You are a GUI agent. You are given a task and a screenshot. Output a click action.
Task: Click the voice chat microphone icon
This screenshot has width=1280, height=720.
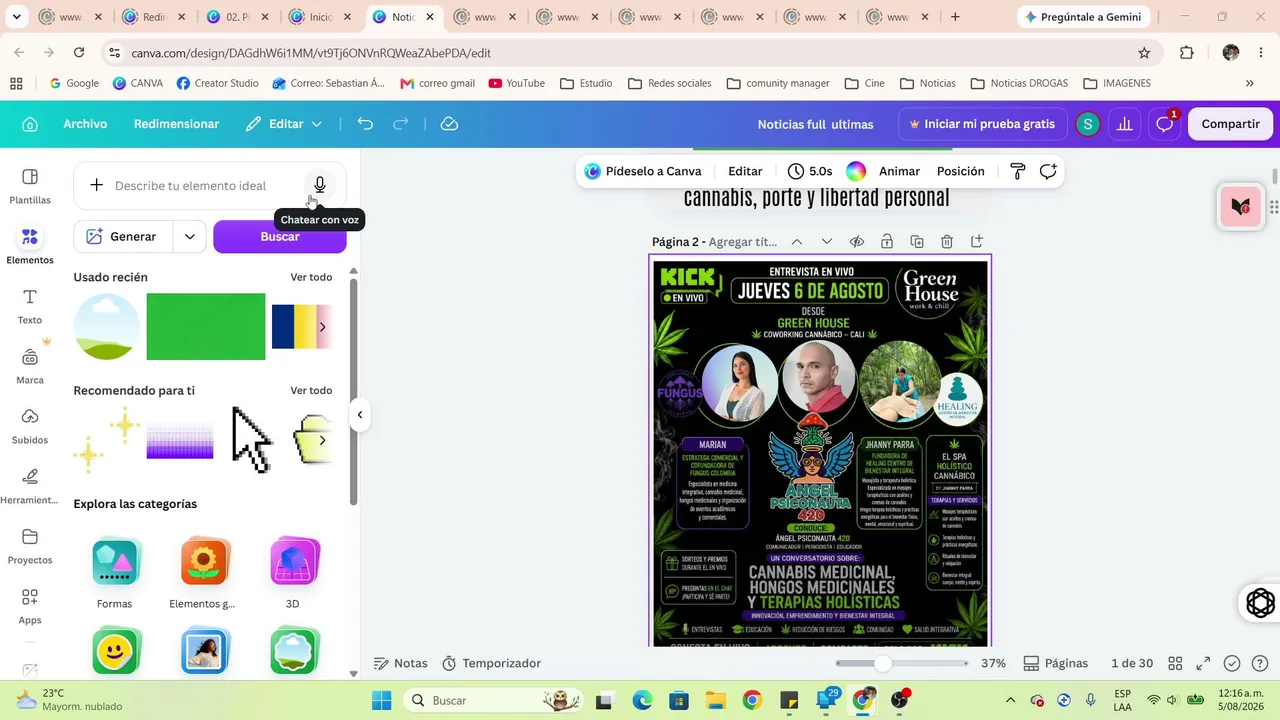320,185
